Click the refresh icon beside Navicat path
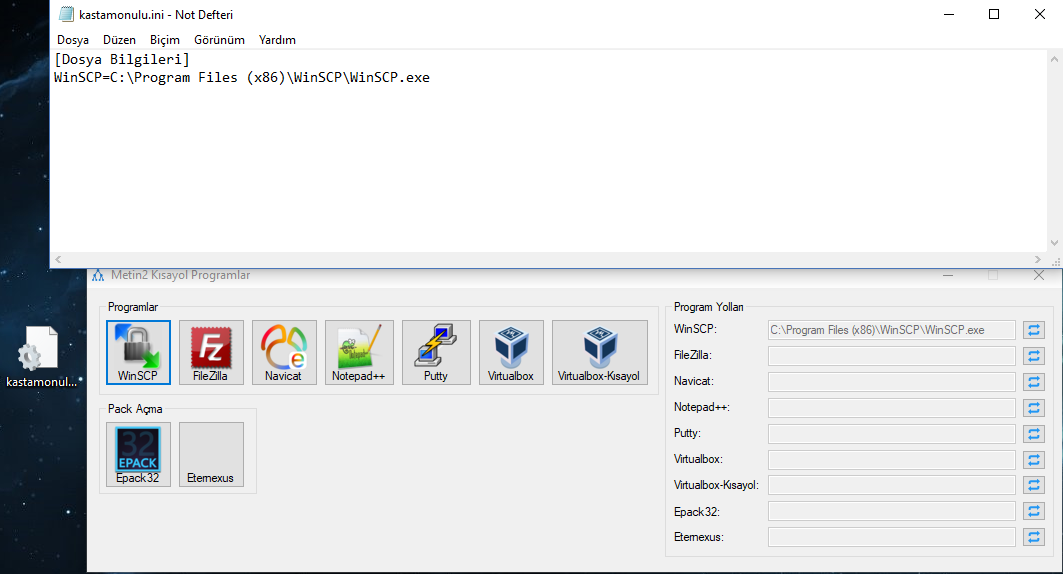This screenshot has width=1063, height=574. (1034, 382)
